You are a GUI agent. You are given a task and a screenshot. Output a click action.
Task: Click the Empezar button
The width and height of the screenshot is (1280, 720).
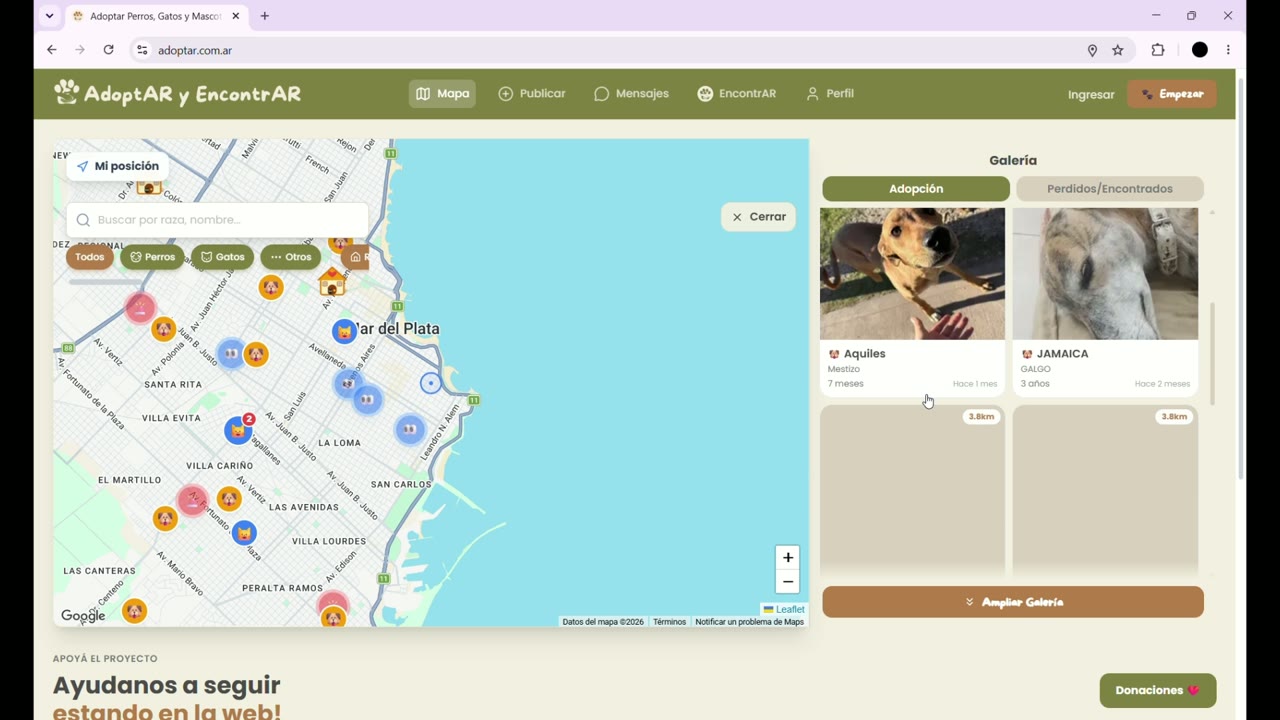[x=1172, y=94]
